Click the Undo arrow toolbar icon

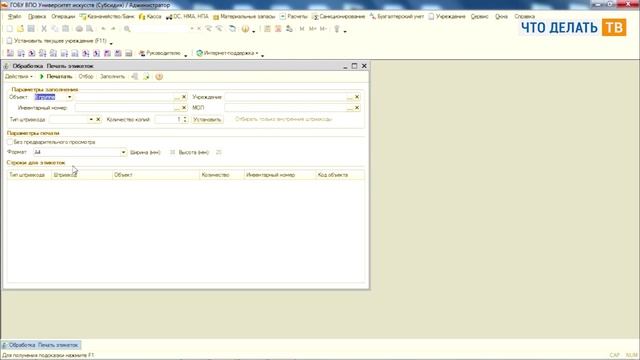[103, 29]
